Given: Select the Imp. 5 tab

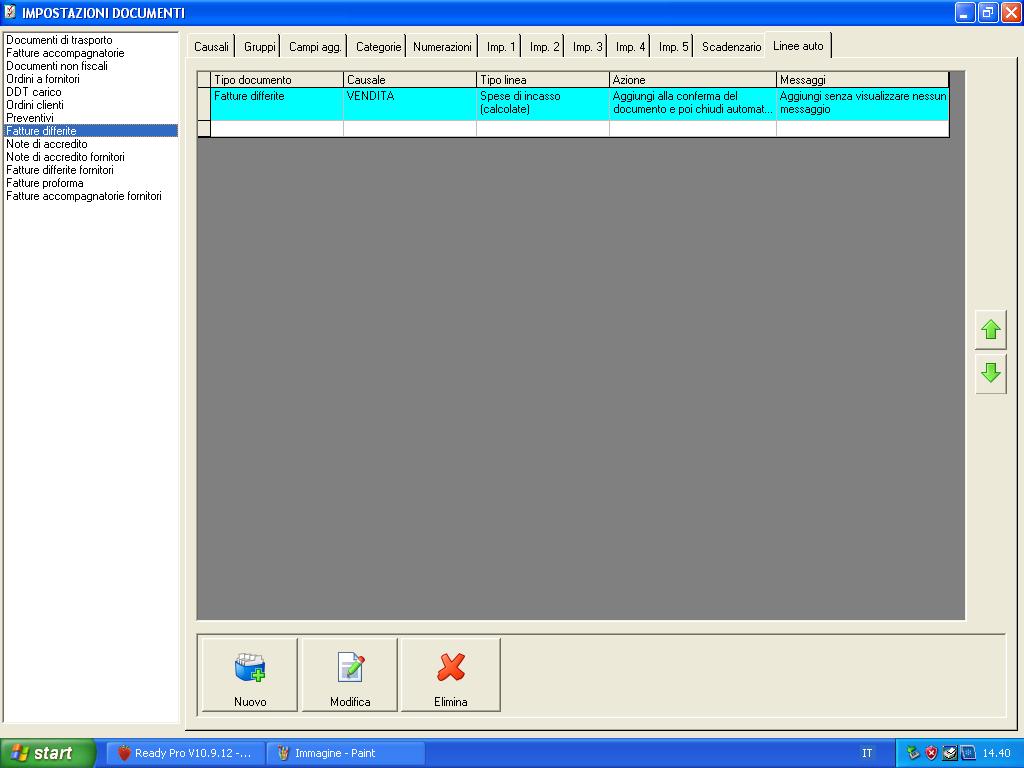Looking at the screenshot, I should pos(673,47).
